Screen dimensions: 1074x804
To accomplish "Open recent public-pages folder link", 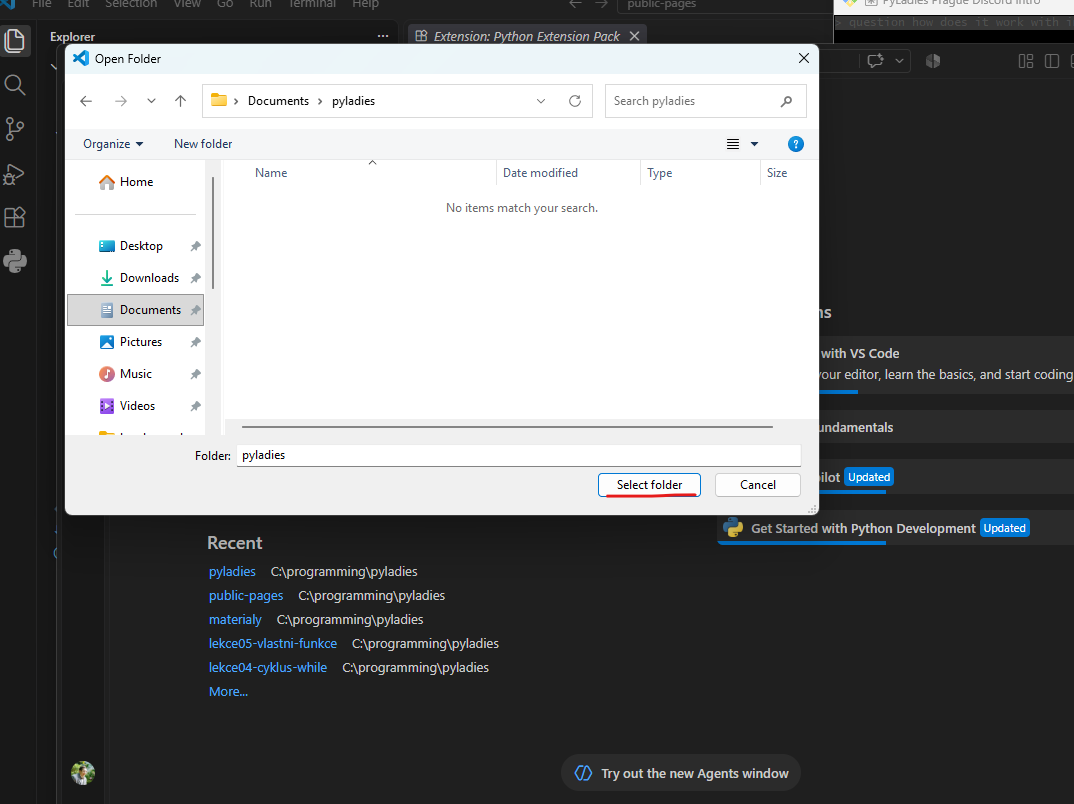I will 246,595.
